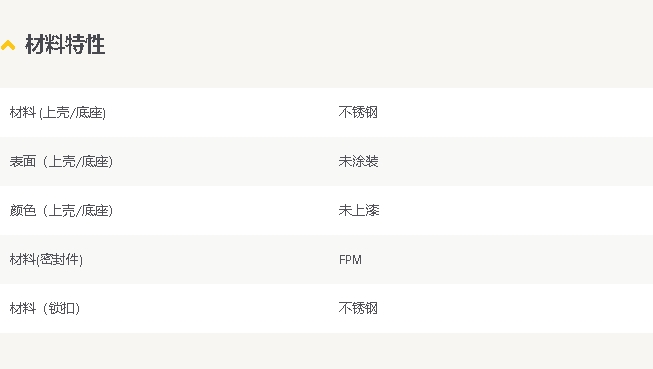
Task: Click the FPM seal material value
Action: coord(350,260)
